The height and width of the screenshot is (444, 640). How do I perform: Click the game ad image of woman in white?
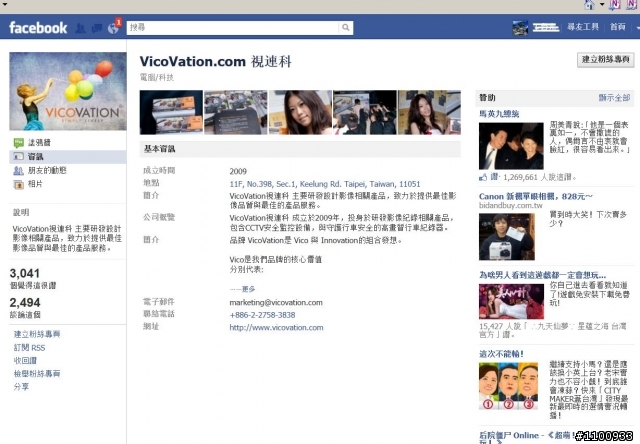coord(511,301)
